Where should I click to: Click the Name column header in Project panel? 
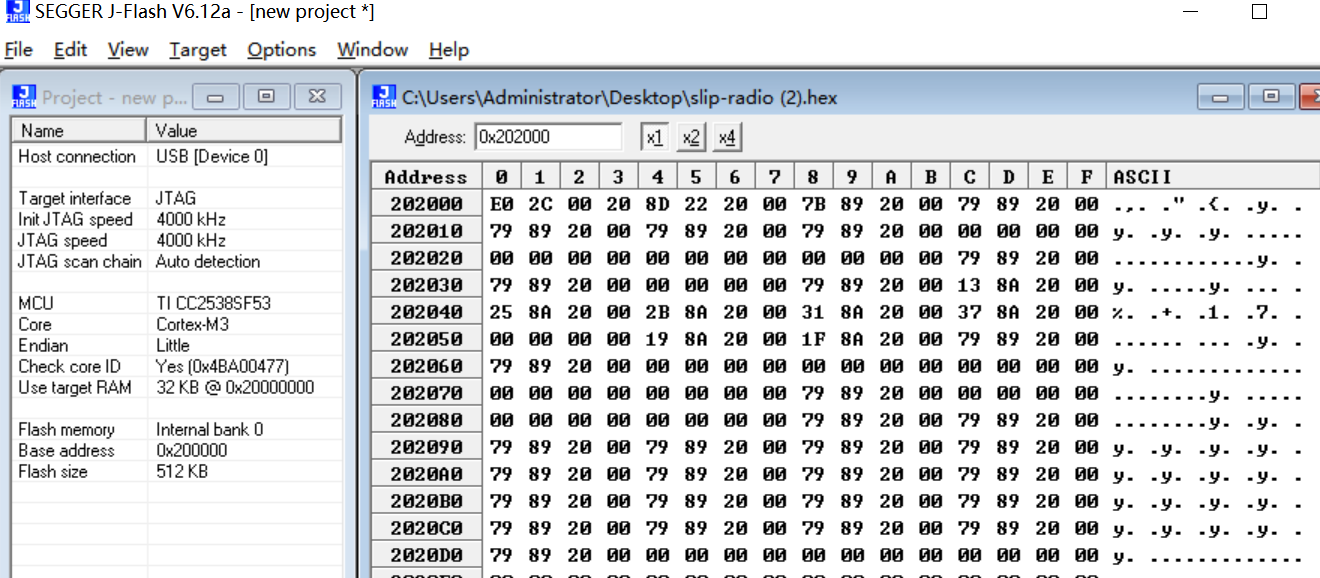[80, 130]
